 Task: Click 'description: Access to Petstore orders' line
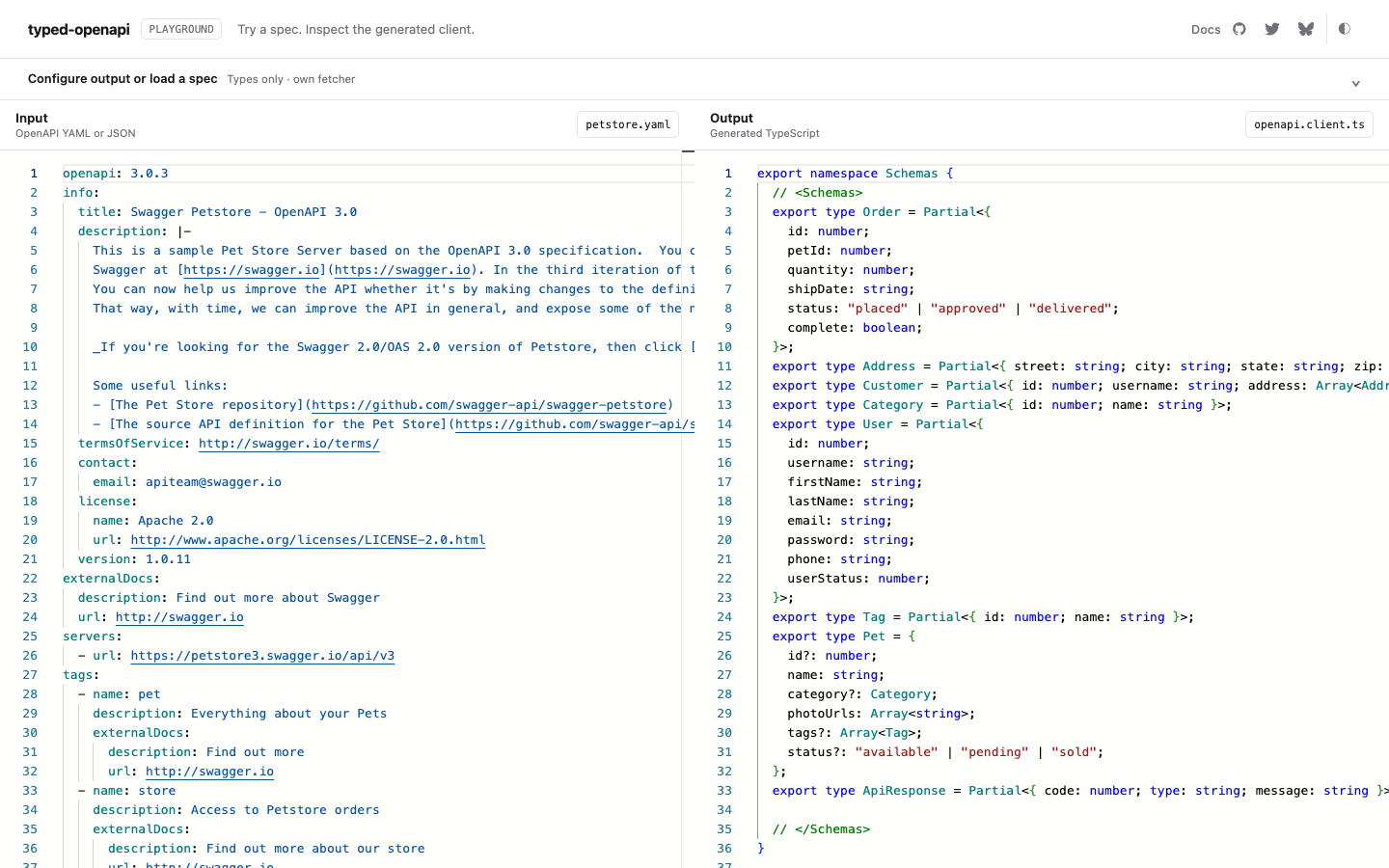(x=236, y=810)
